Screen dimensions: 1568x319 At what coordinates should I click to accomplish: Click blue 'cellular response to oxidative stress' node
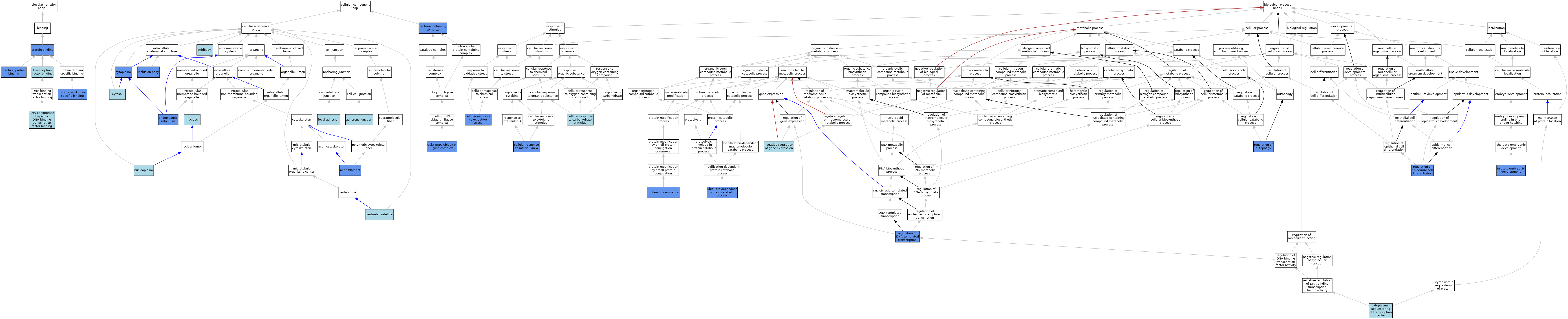point(478,119)
